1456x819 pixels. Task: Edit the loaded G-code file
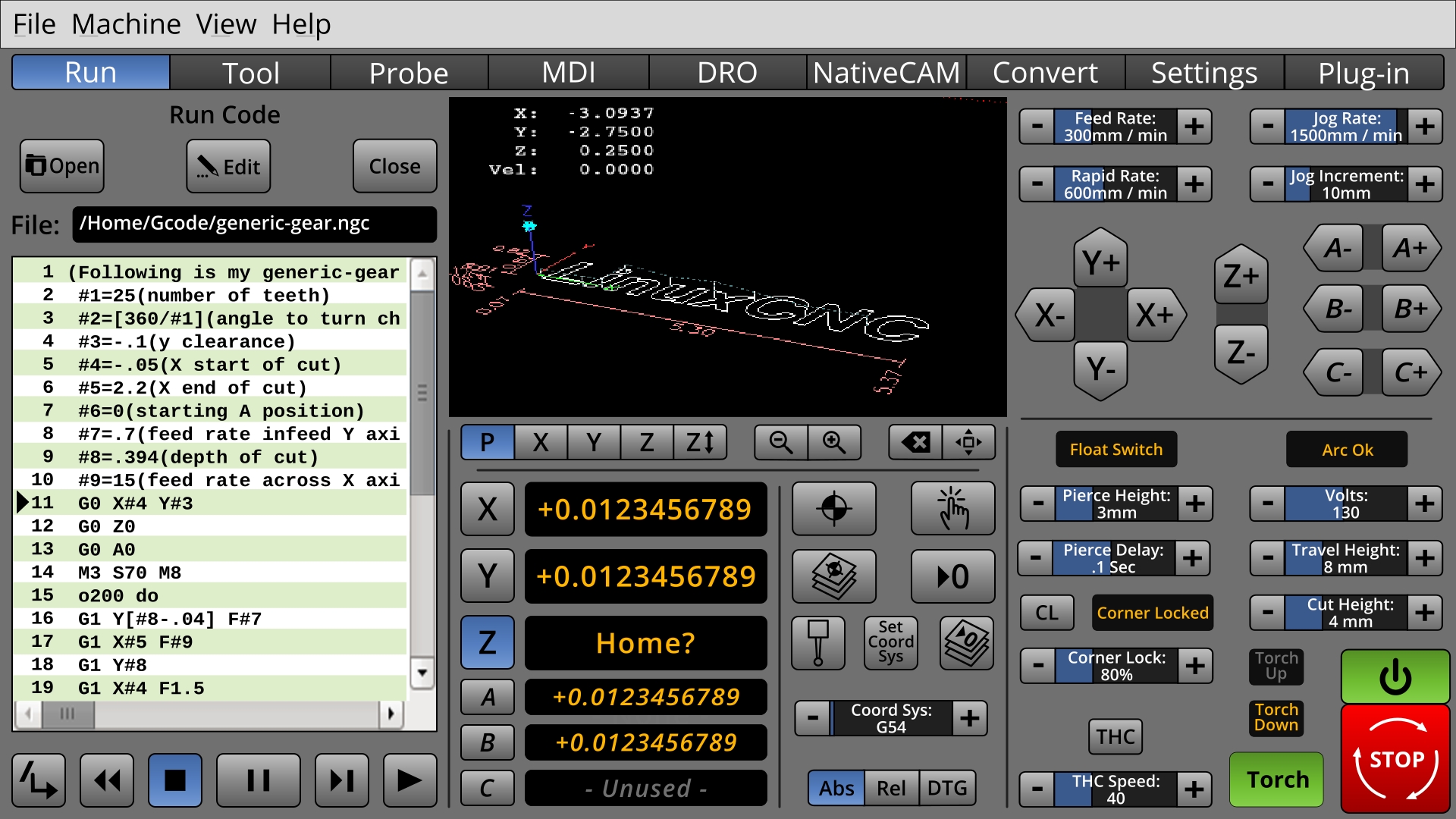pos(228,166)
